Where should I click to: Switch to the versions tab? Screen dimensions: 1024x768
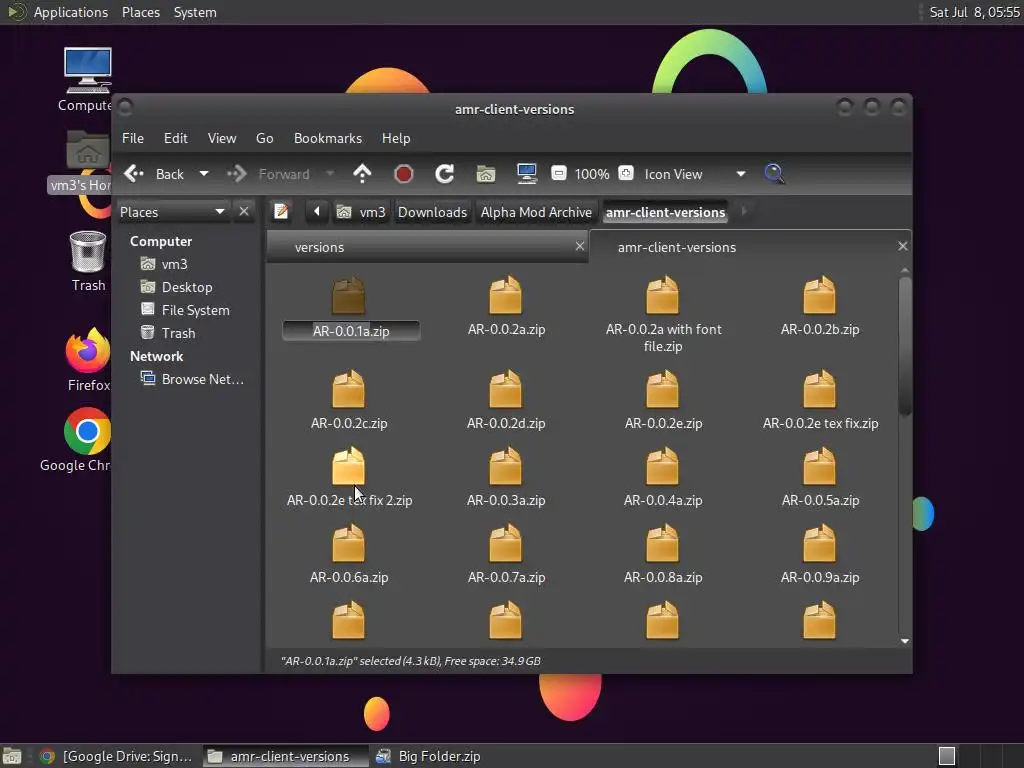pos(320,247)
